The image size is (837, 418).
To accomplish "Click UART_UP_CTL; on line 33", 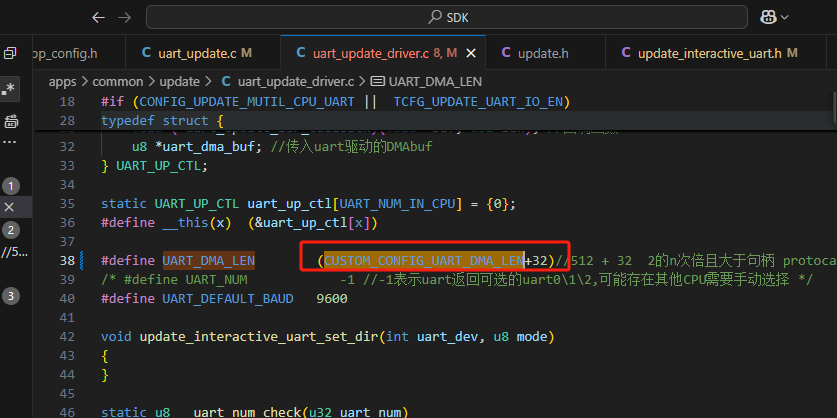I will (162, 165).
